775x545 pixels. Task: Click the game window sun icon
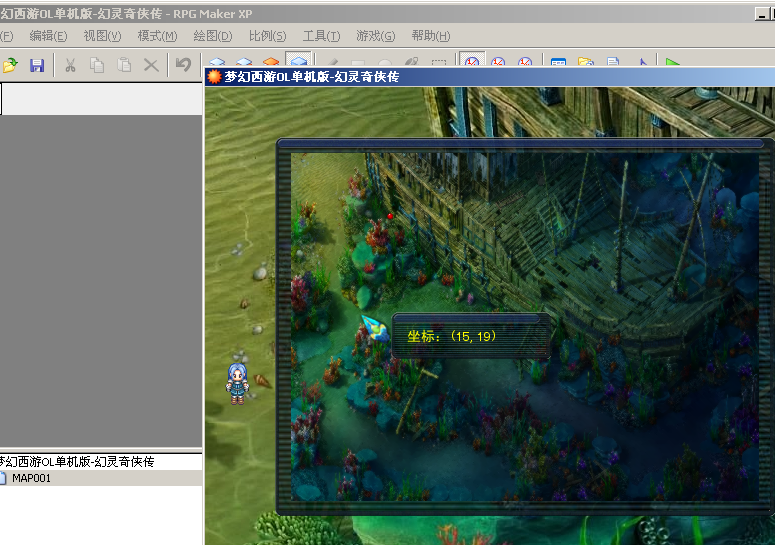coord(214,77)
